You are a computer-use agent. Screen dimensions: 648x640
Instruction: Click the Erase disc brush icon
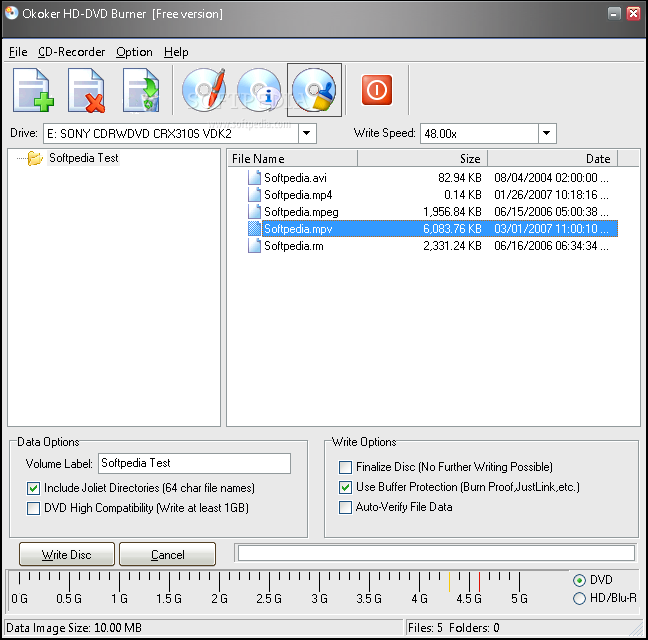(314, 90)
